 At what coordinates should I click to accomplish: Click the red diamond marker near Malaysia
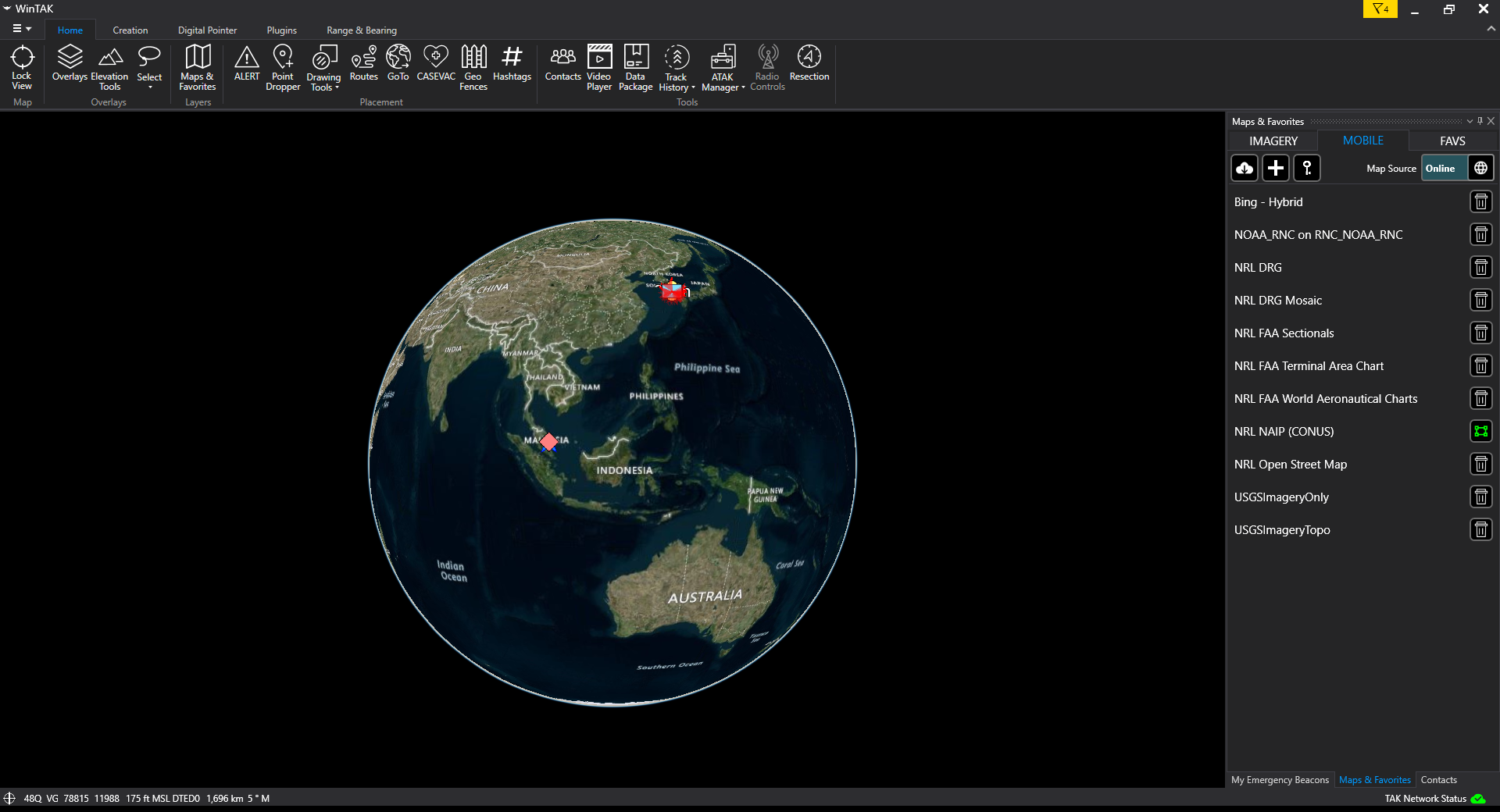click(549, 442)
